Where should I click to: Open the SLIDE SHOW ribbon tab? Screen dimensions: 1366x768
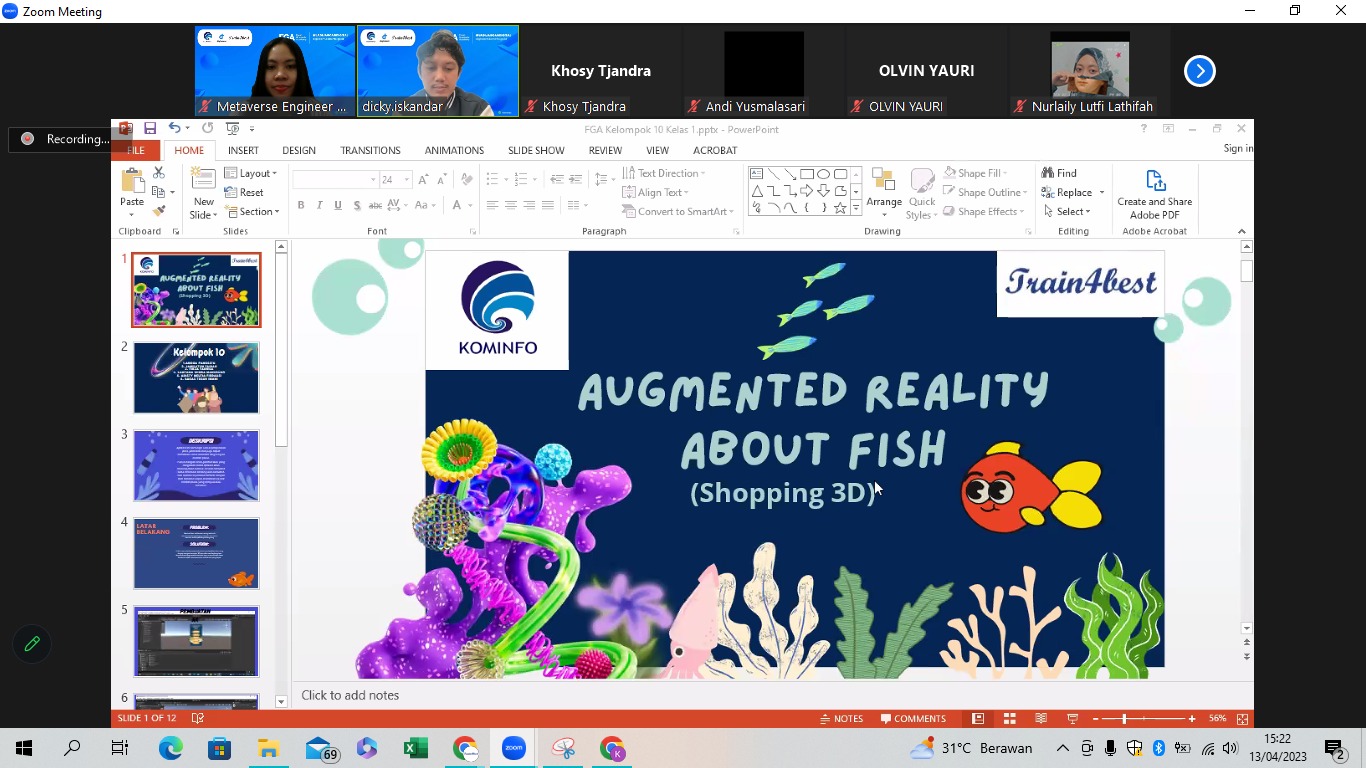[535, 150]
